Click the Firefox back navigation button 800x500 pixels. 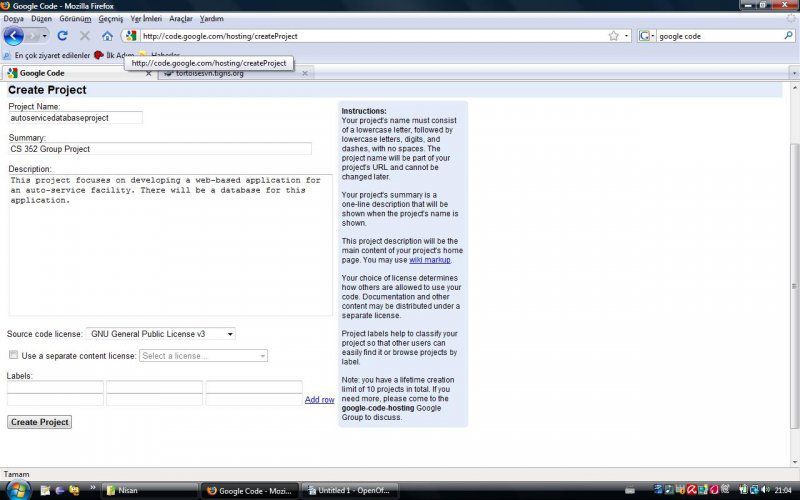(x=14, y=36)
